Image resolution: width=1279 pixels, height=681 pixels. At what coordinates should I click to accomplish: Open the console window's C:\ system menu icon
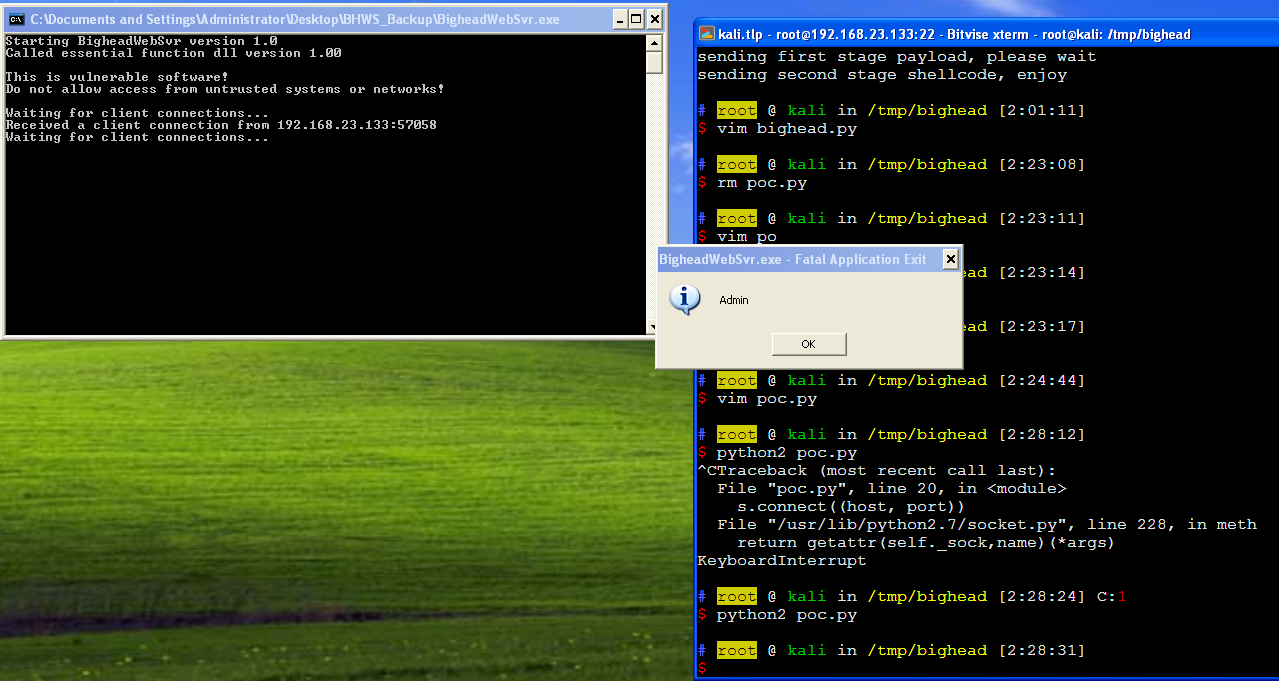(x=17, y=19)
